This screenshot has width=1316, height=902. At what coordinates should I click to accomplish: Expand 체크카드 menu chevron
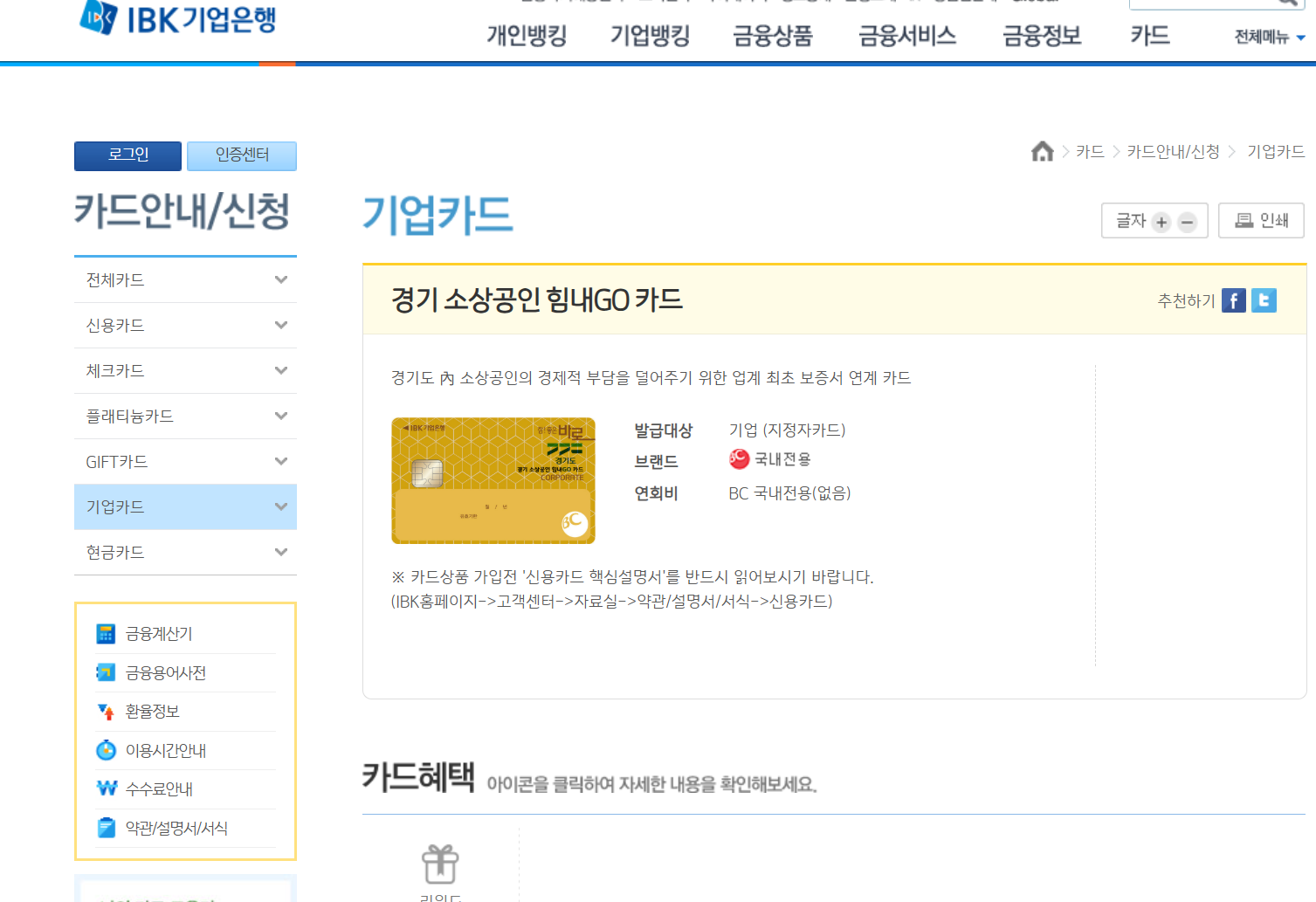click(x=281, y=370)
